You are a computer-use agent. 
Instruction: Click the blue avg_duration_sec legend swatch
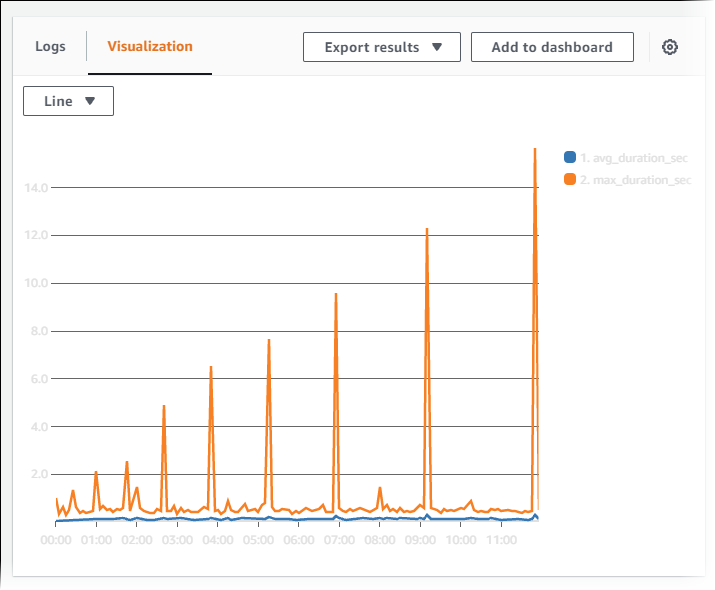tap(570, 157)
